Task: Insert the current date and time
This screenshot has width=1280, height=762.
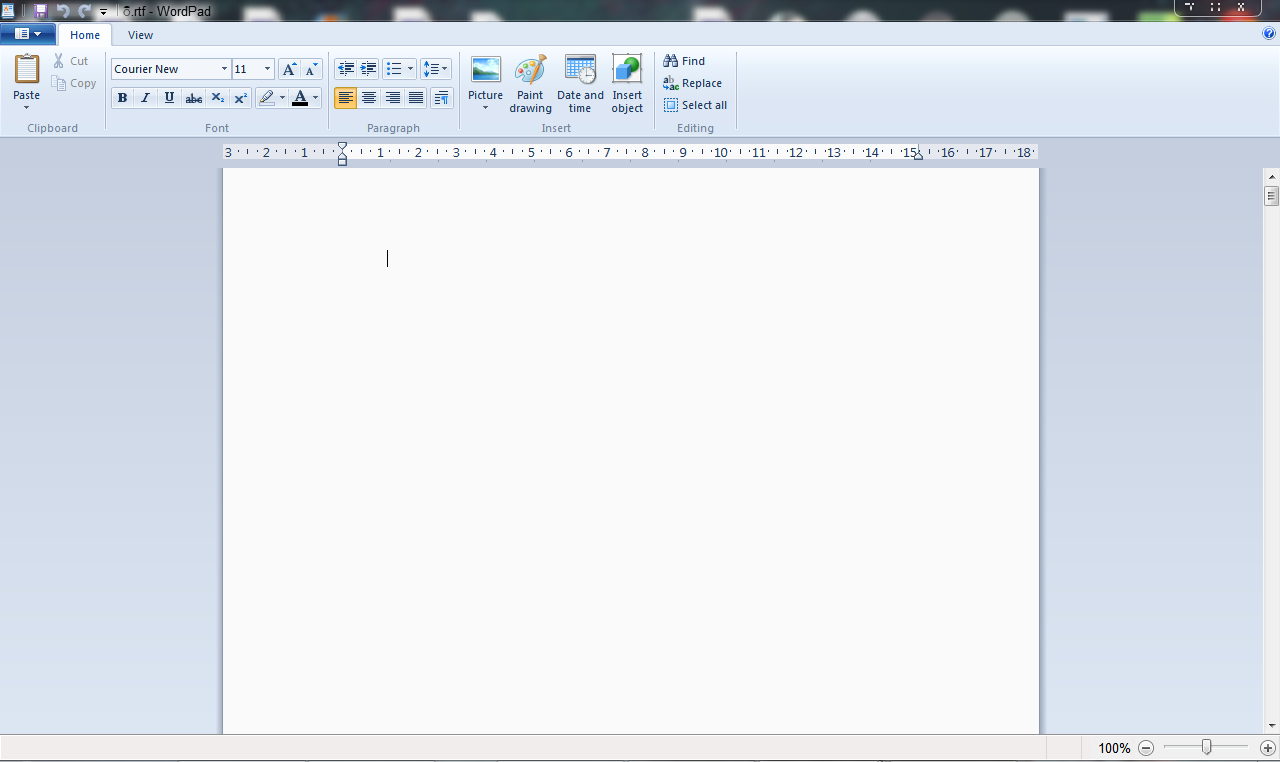Action: click(x=580, y=84)
